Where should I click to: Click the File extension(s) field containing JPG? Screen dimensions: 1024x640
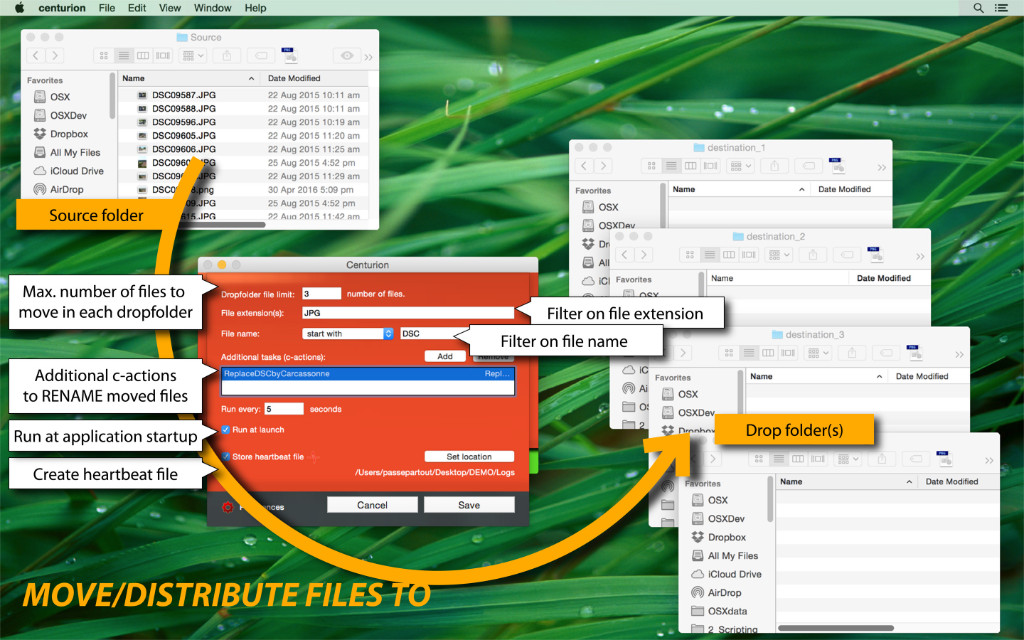[408, 313]
